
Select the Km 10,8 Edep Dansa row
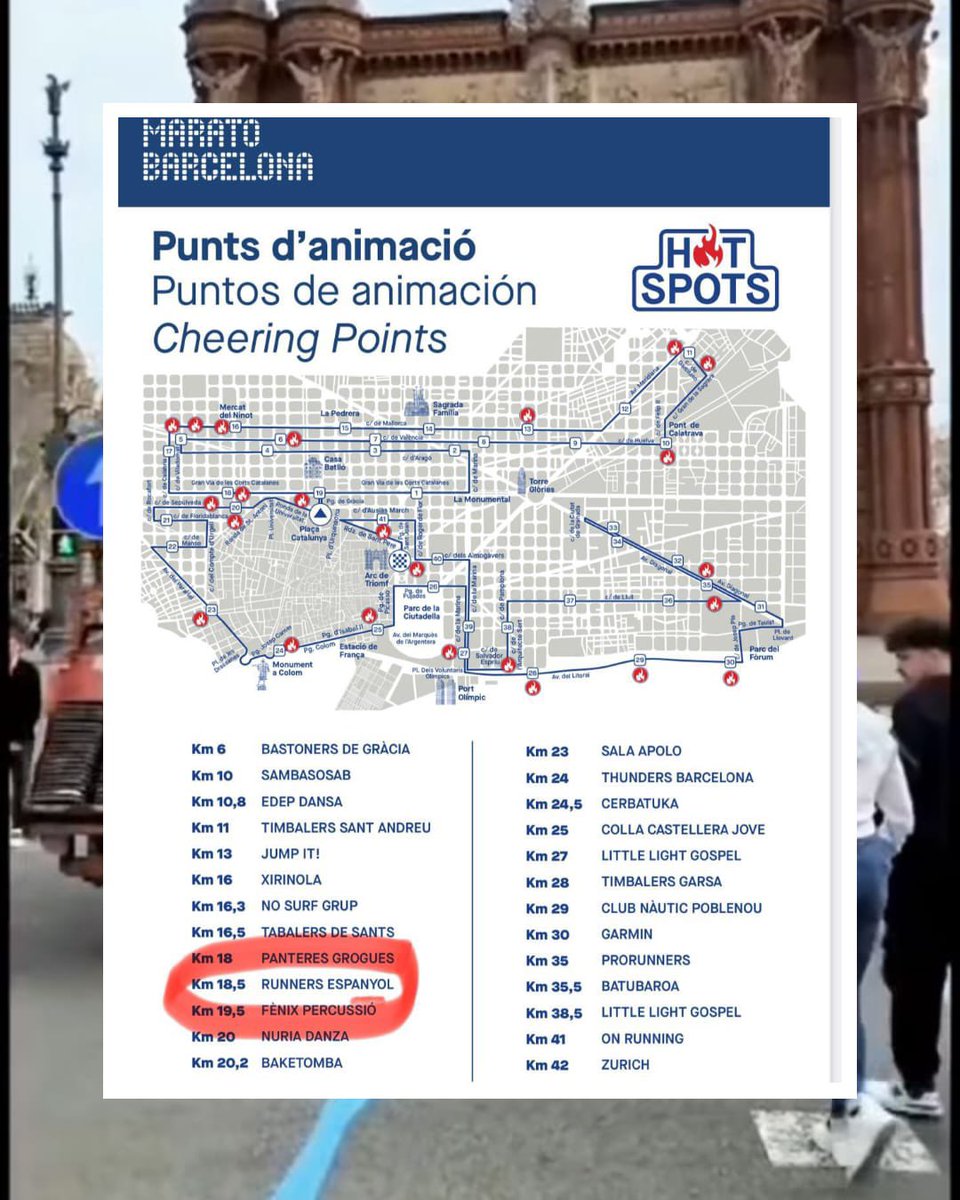(266, 801)
